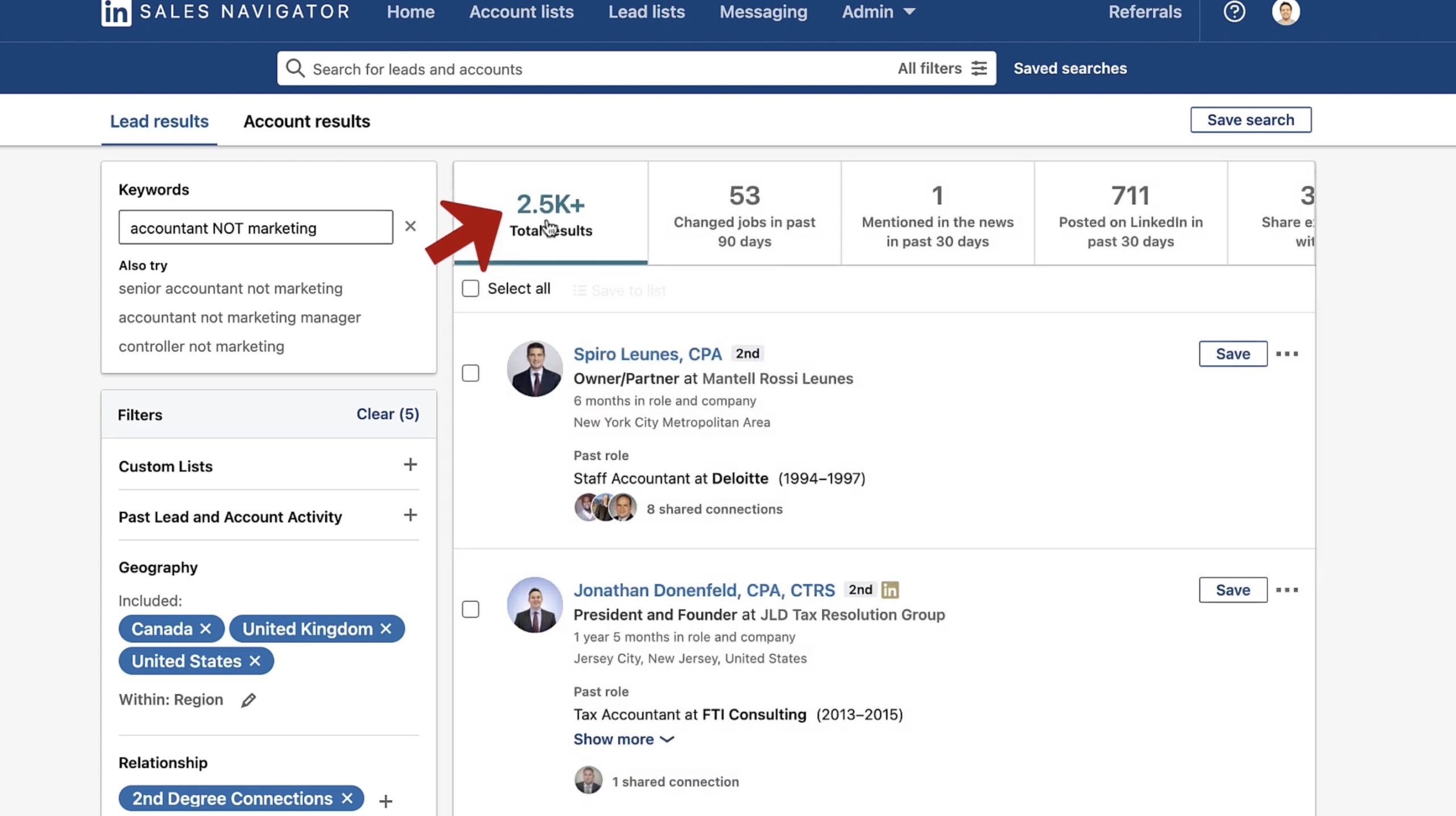Remove the 2nd Degree Connections filter
Image resolution: width=1456 pixels, height=816 pixels.
[347, 798]
